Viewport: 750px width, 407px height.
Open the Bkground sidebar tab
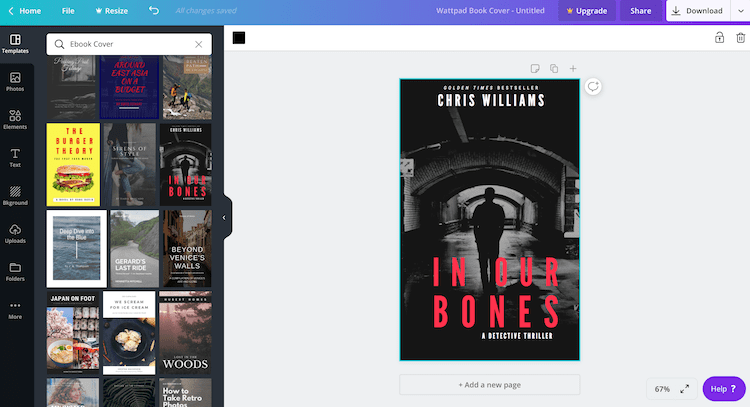click(x=15, y=196)
